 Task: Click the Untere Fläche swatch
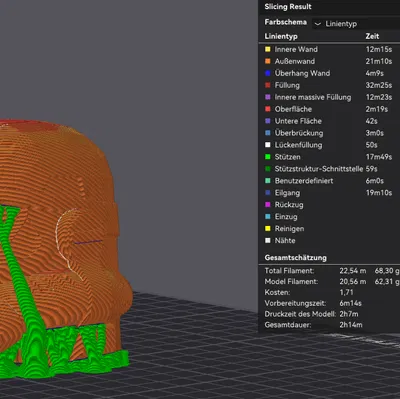[268, 121]
